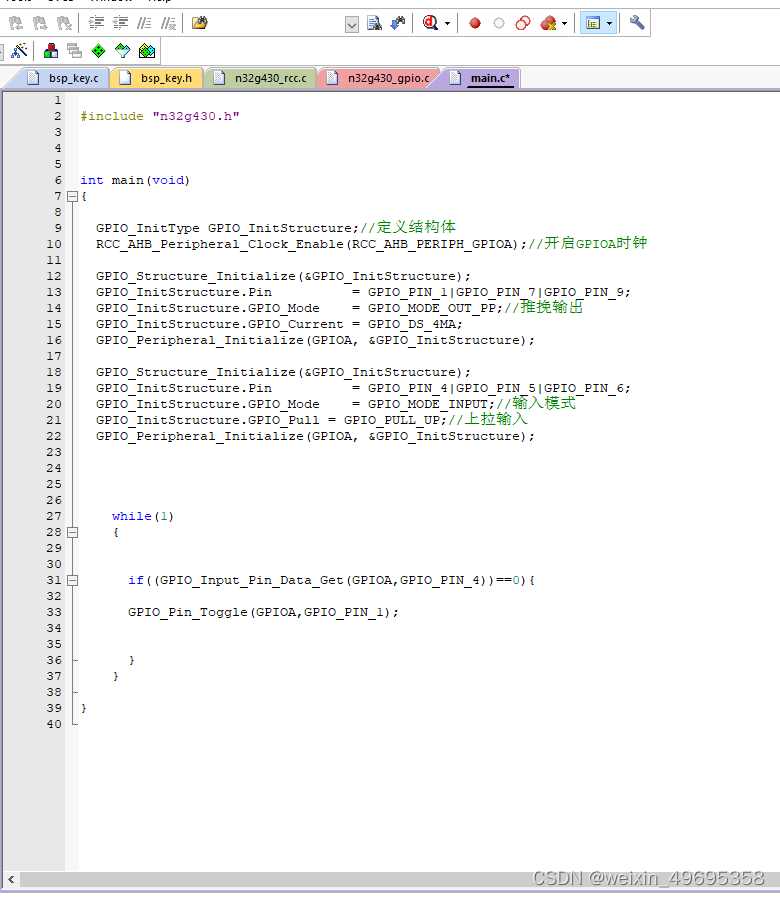Image resolution: width=780 pixels, height=897 pixels.
Task: Click GPIO_Structure_Initialize on line 18
Action: [283, 372]
